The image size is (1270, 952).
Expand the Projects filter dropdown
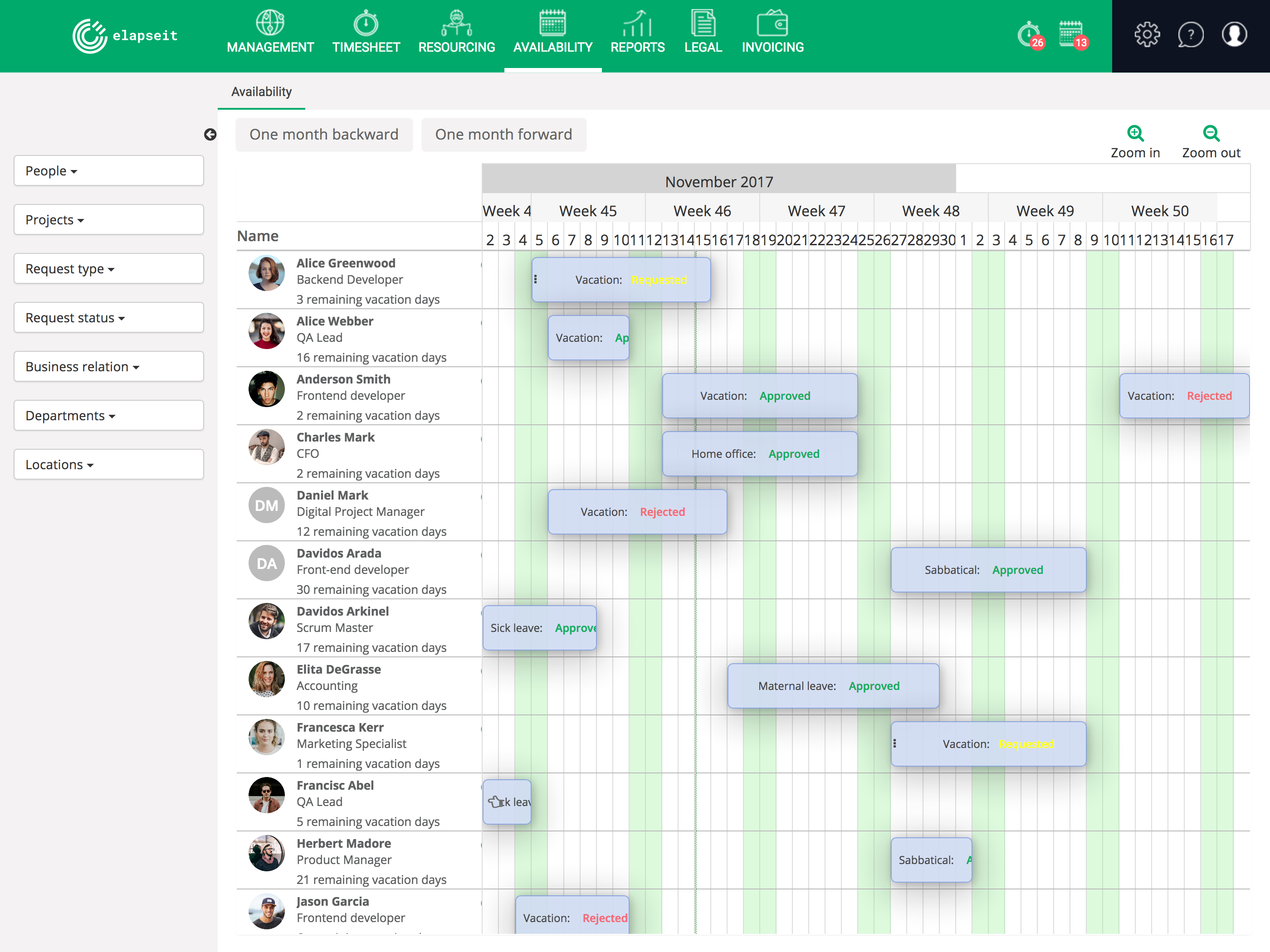108,219
